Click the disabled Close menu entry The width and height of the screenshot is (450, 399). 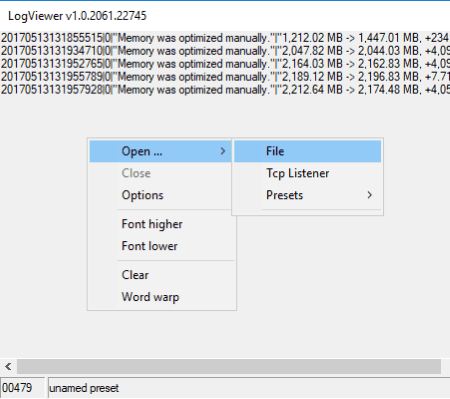point(160,173)
